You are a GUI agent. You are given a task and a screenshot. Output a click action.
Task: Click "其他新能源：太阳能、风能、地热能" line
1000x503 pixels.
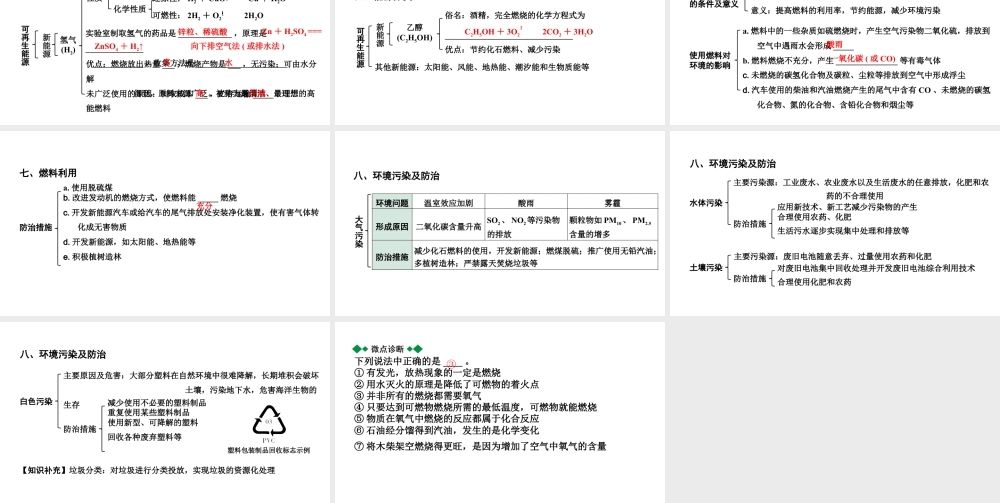pyautogui.click(x=482, y=66)
